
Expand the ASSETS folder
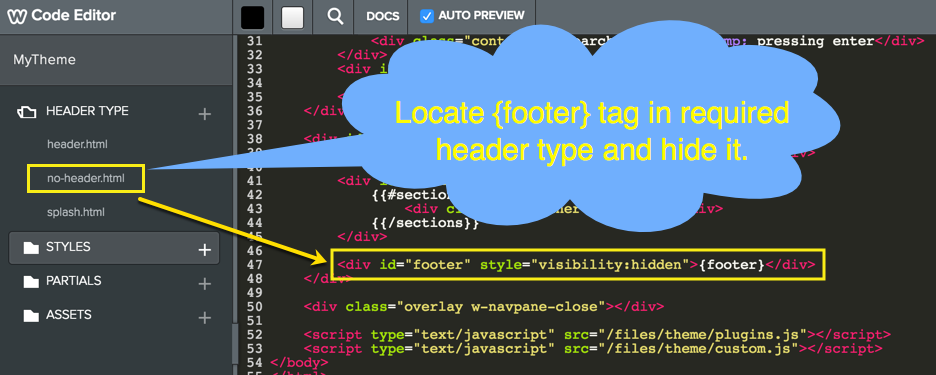69,315
